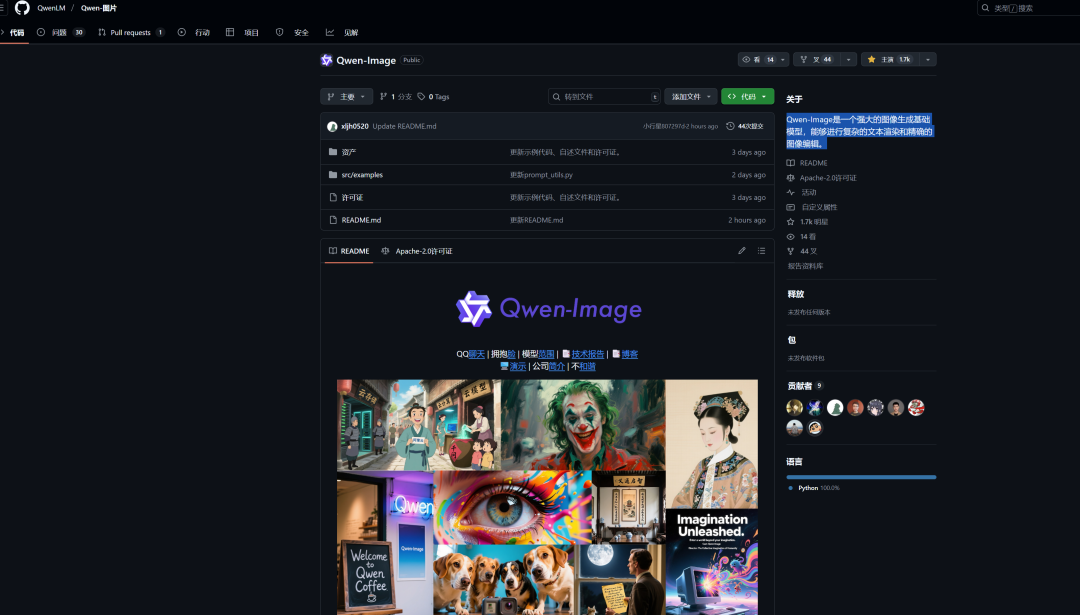Open the README outline list icon
The height and width of the screenshot is (615, 1080).
point(761,251)
